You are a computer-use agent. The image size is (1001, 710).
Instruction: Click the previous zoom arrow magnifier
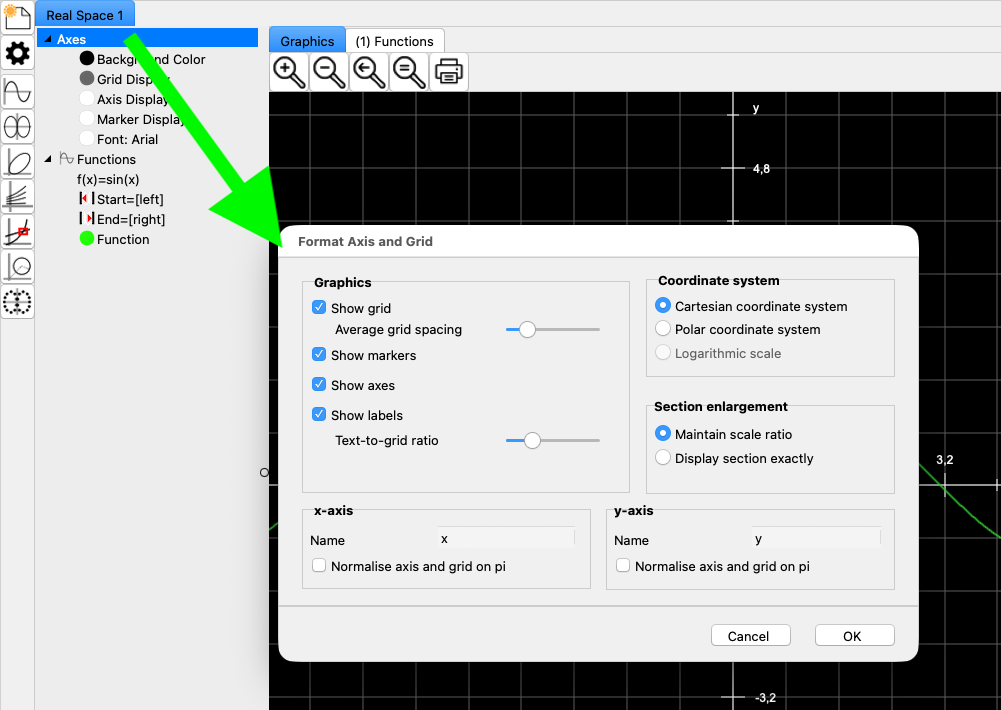(x=369, y=72)
